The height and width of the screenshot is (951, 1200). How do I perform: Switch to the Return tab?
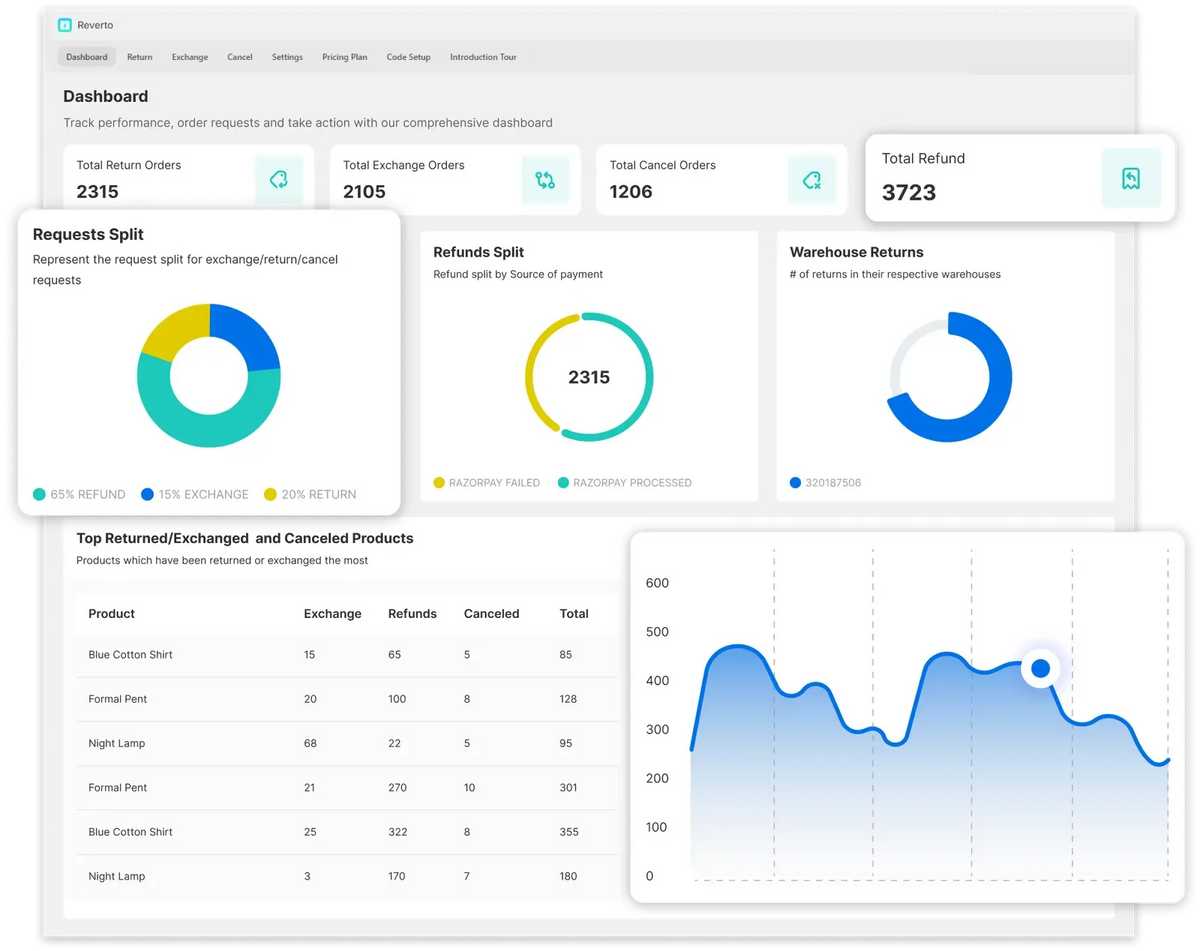(140, 57)
